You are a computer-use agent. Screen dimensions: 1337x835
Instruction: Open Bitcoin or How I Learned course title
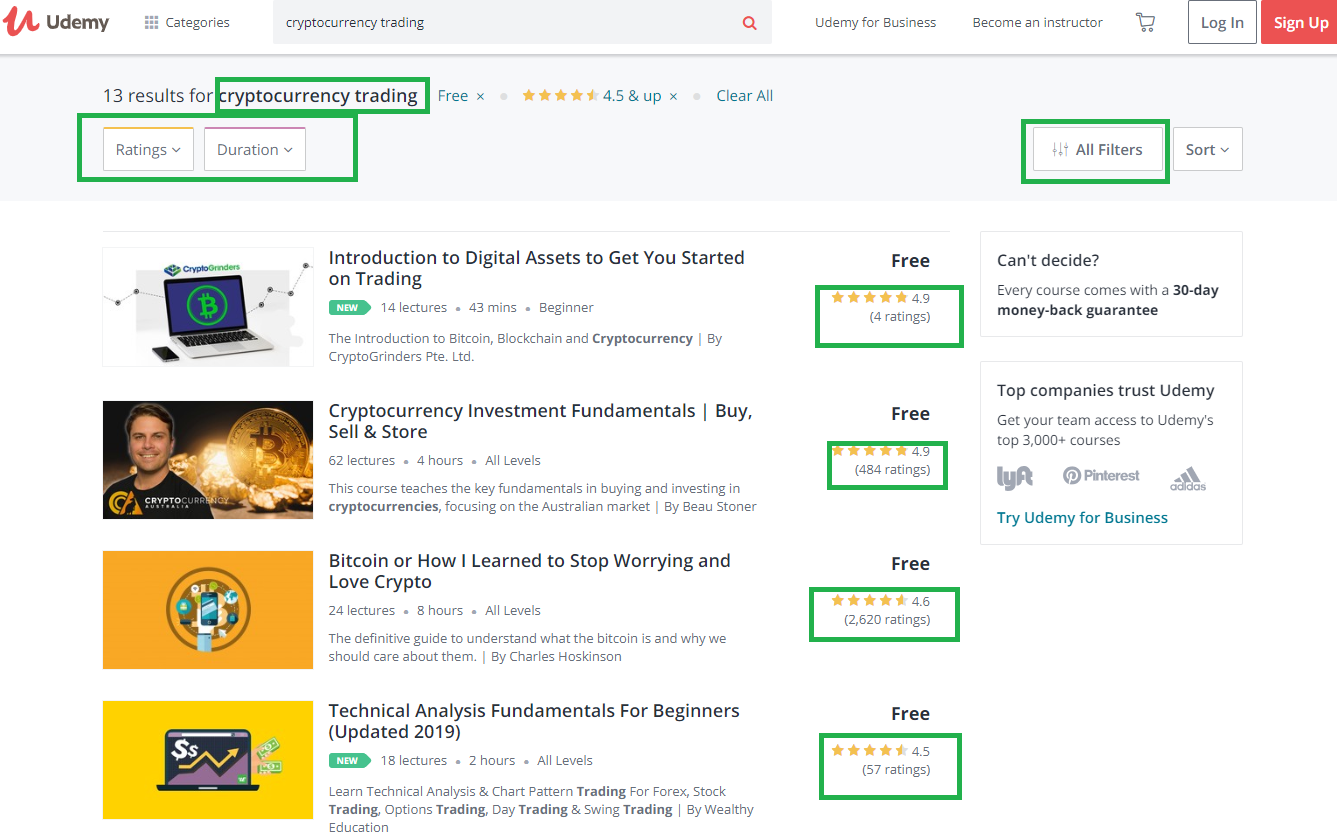530,571
